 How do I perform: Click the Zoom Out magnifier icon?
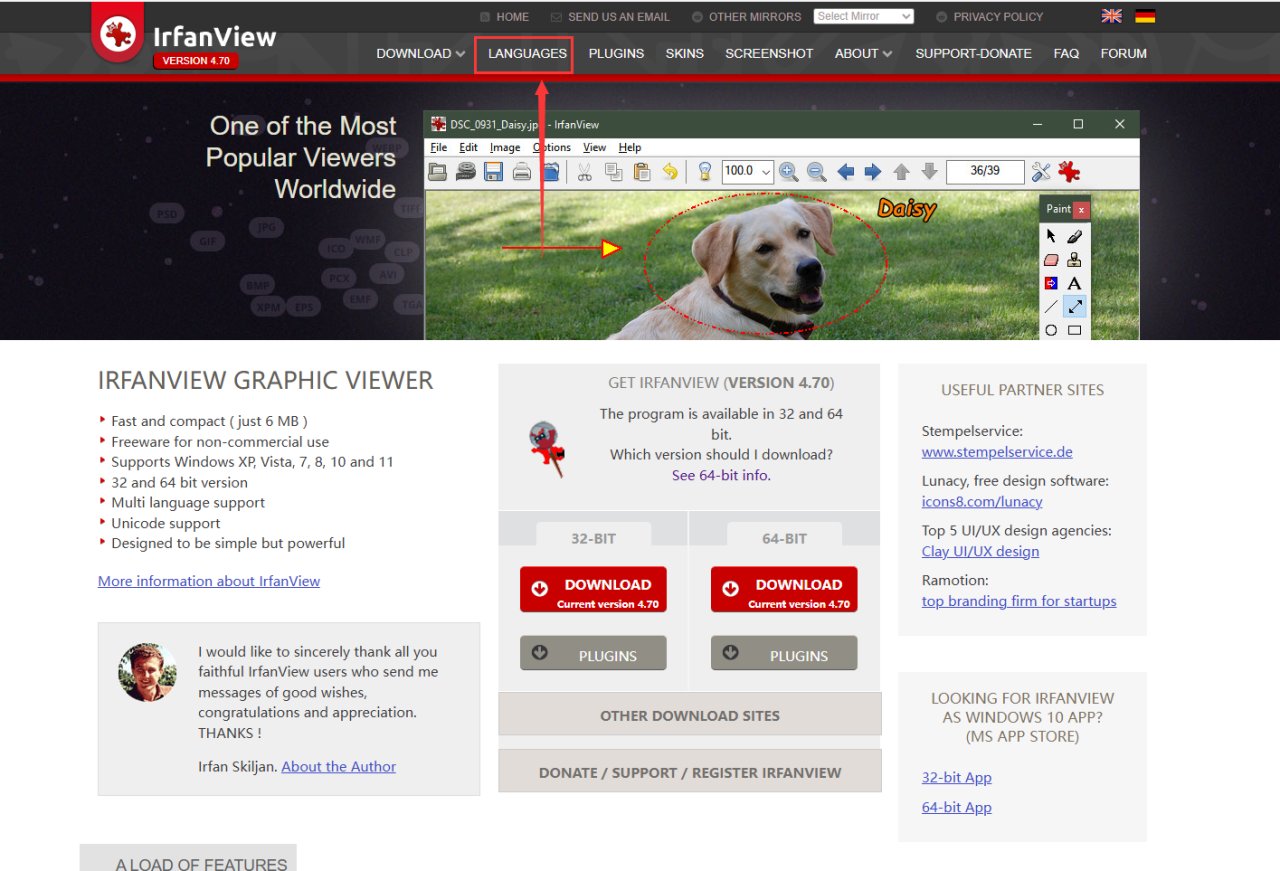[817, 171]
